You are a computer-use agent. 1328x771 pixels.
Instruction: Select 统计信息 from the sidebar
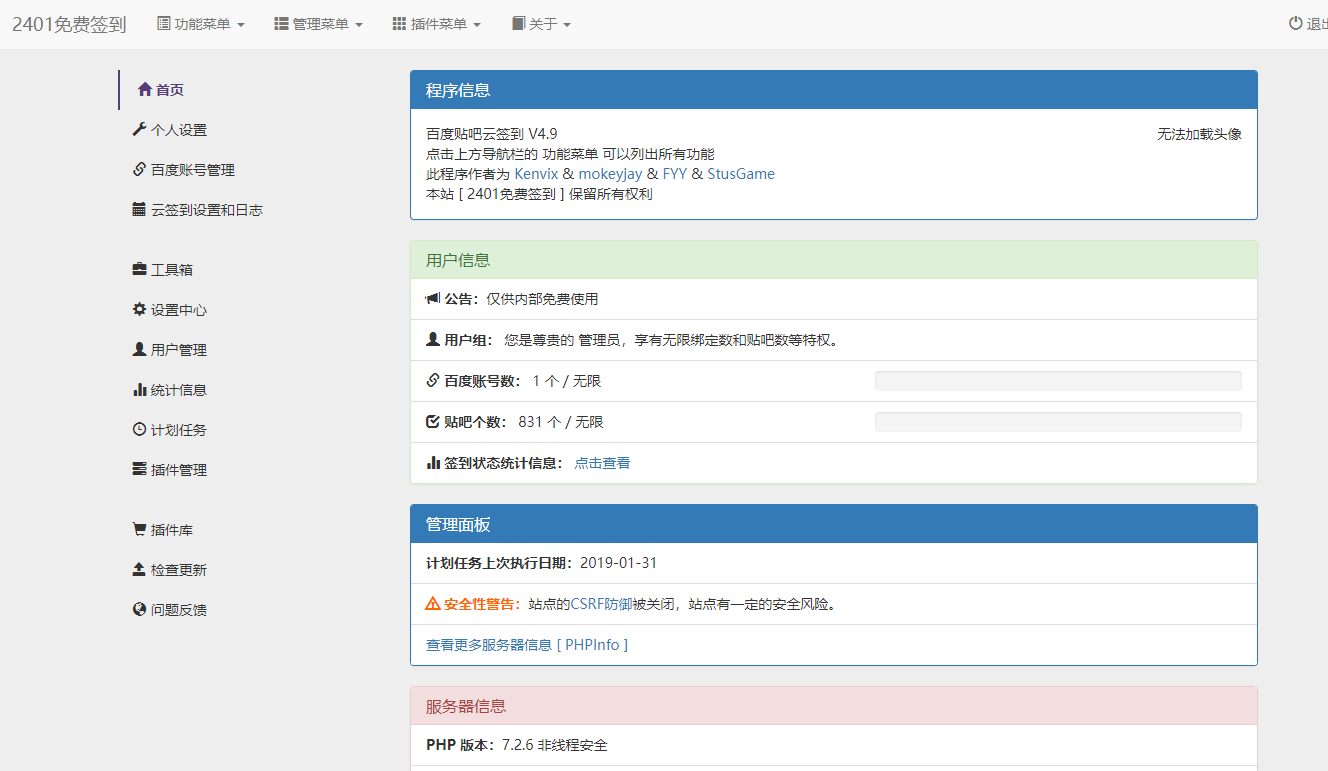tap(178, 390)
